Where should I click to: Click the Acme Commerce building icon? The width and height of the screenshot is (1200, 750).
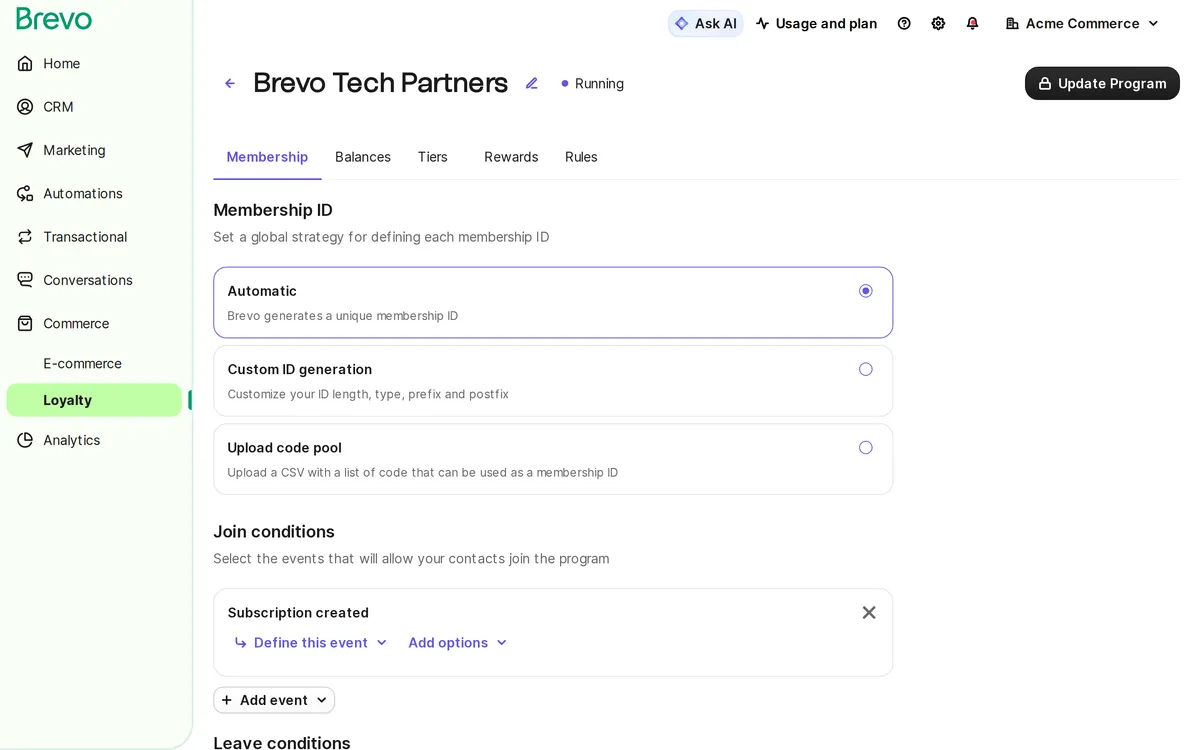click(x=1012, y=23)
